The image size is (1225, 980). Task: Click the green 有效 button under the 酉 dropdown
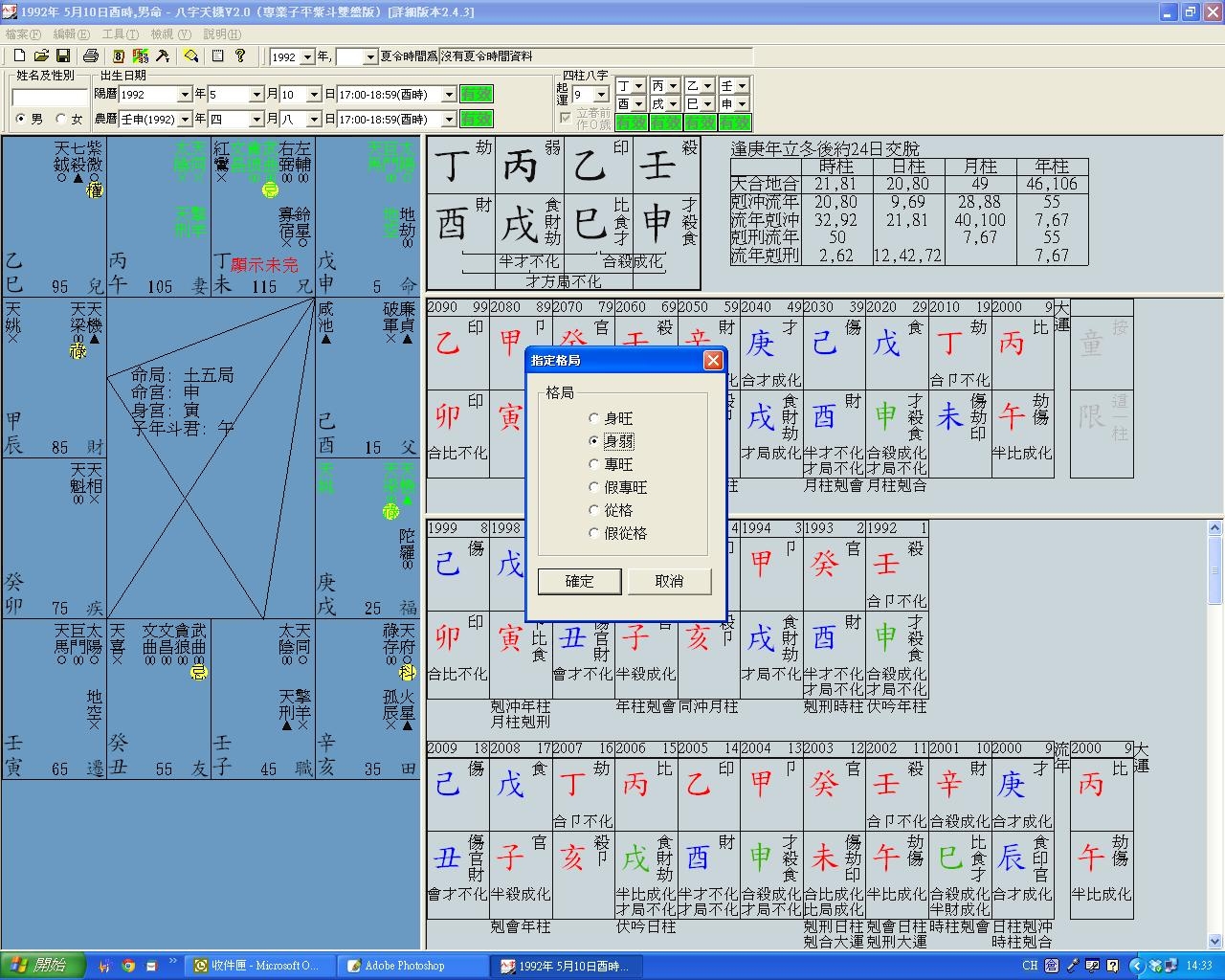(x=631, y=122)
